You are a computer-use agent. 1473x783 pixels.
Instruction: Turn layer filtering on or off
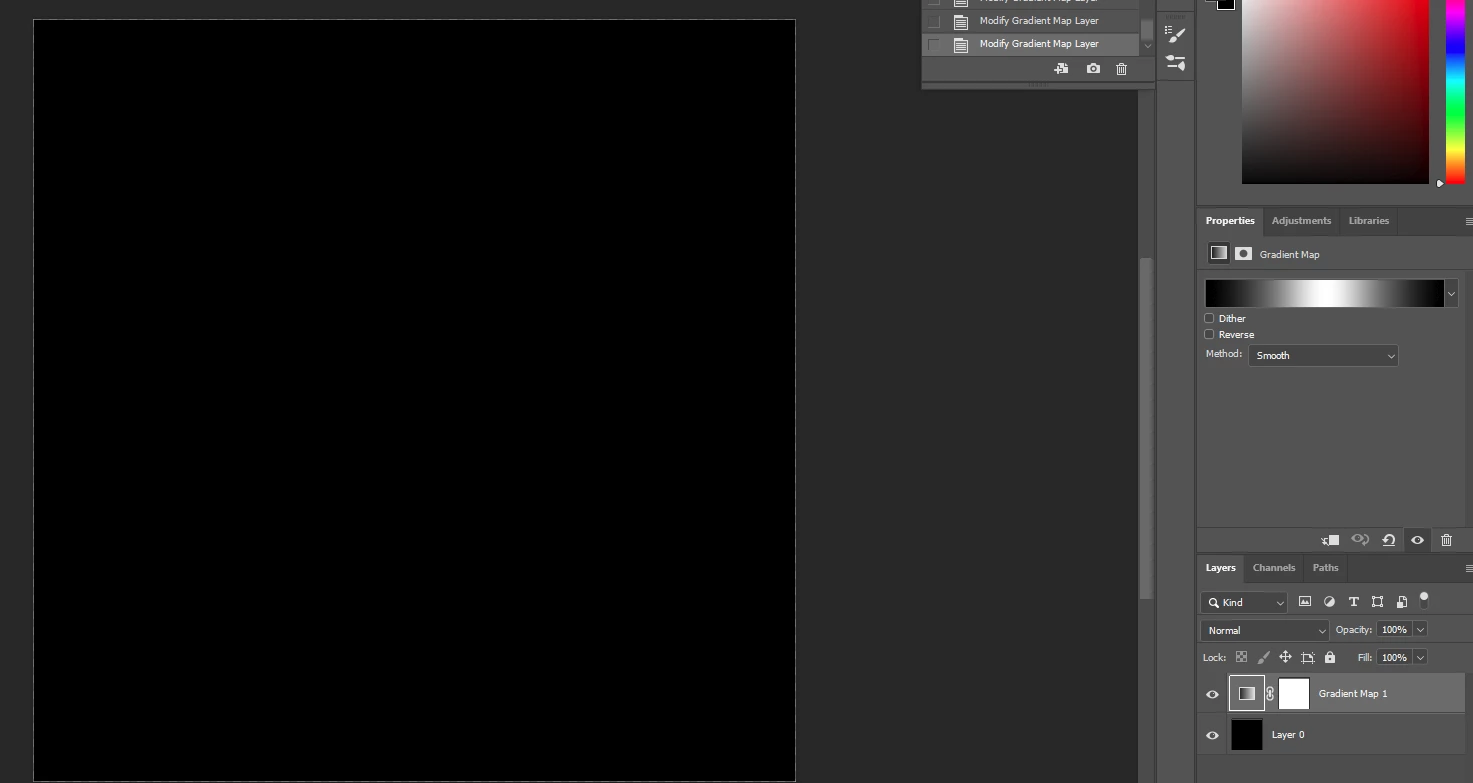click(x=1424, y=600)
